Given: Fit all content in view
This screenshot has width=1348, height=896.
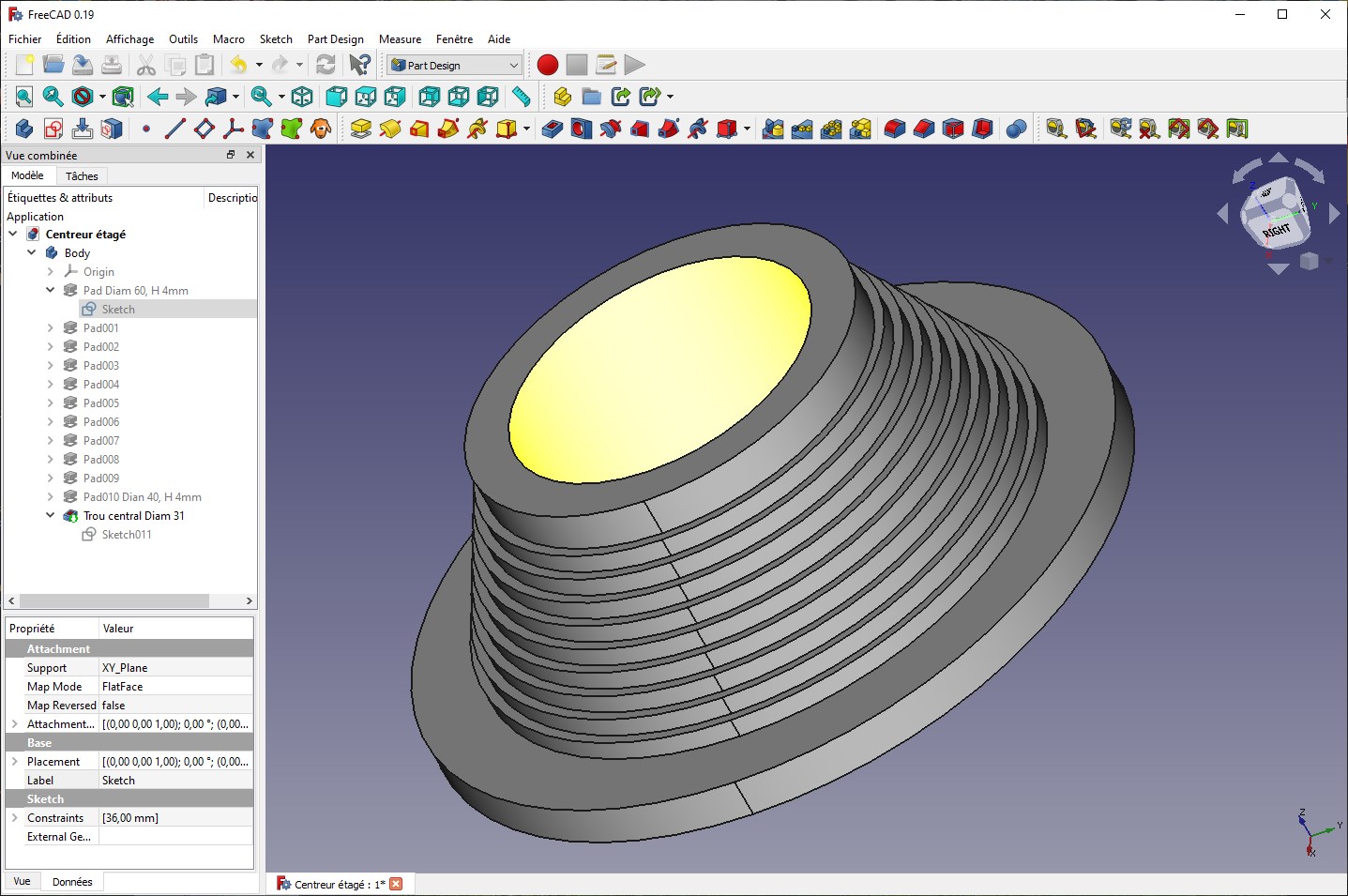Looking at the screenshot, I should (24, 97).
